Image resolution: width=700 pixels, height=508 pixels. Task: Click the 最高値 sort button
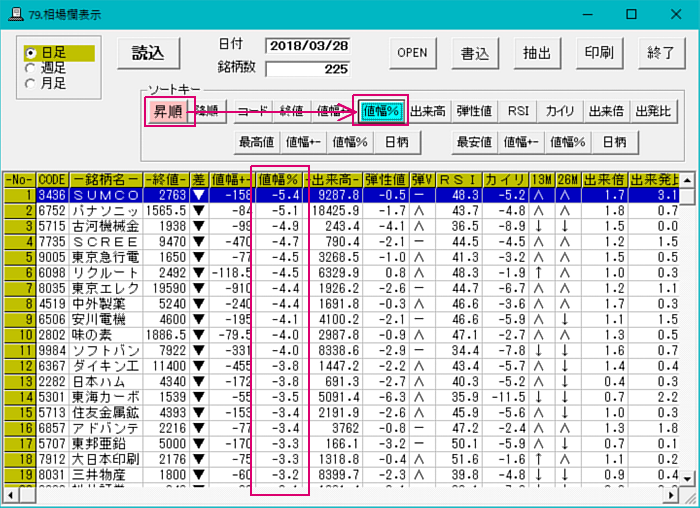tap(256, 143)
